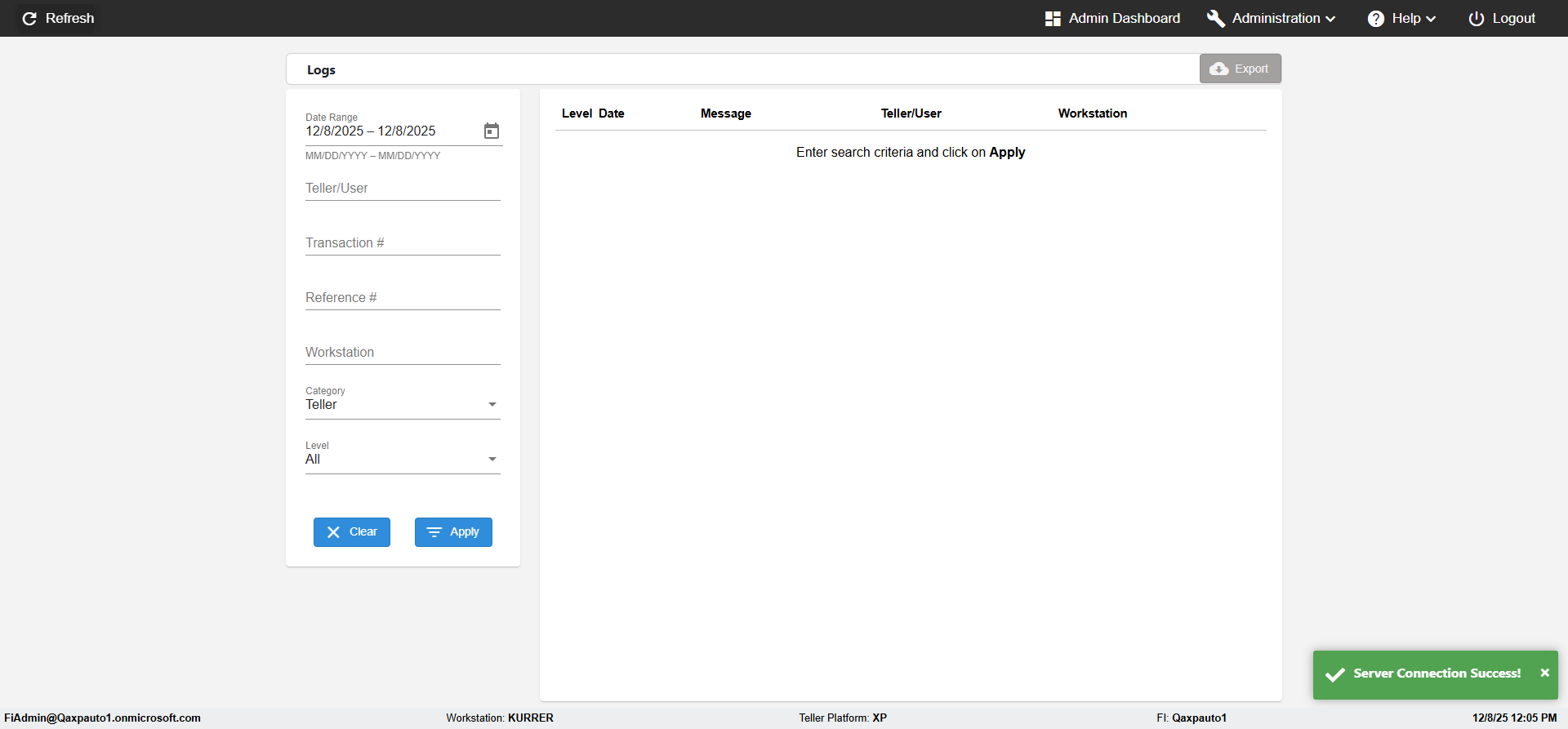Click the Teller Platform: XP status entry
Image resolution: width=1568 pixels, height=729 pixels.
843,718
